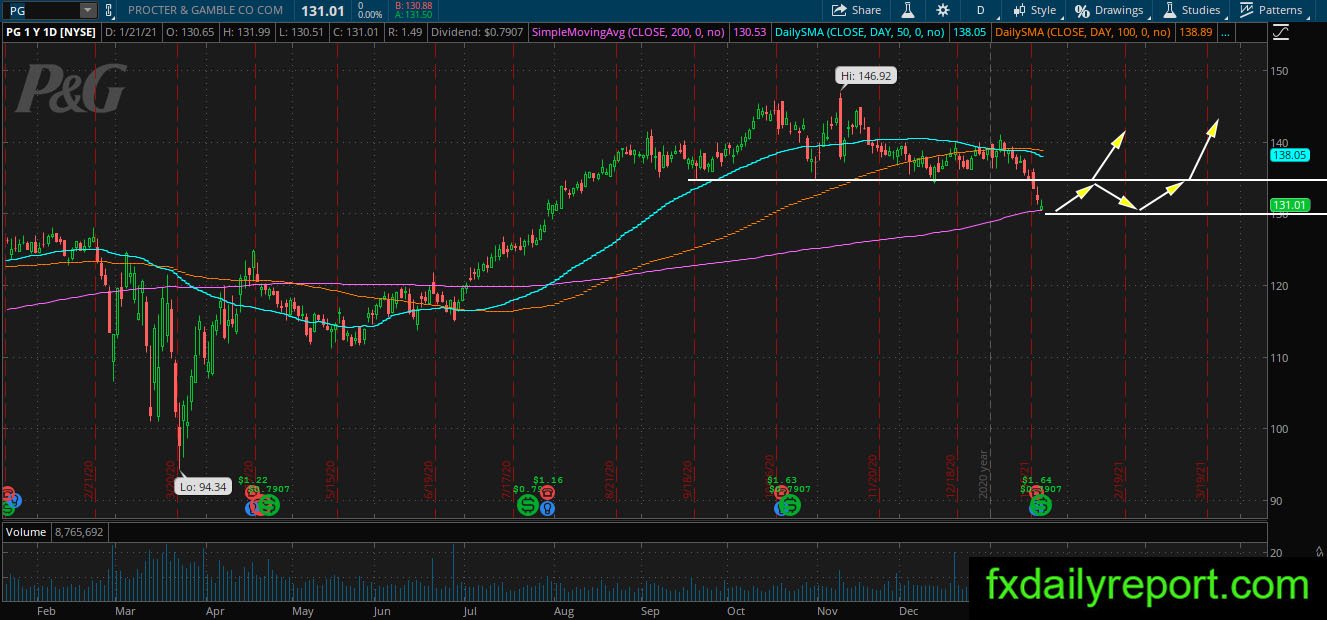Click the July blue conference call icon
Image resolution: width=1327 pixels, height=620 pixels.
[x=546, y=508]
